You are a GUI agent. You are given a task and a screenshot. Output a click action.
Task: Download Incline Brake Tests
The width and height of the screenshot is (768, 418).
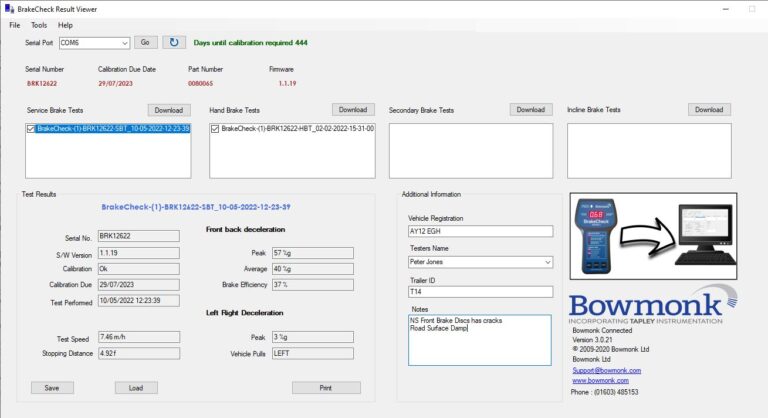(708, 110)
